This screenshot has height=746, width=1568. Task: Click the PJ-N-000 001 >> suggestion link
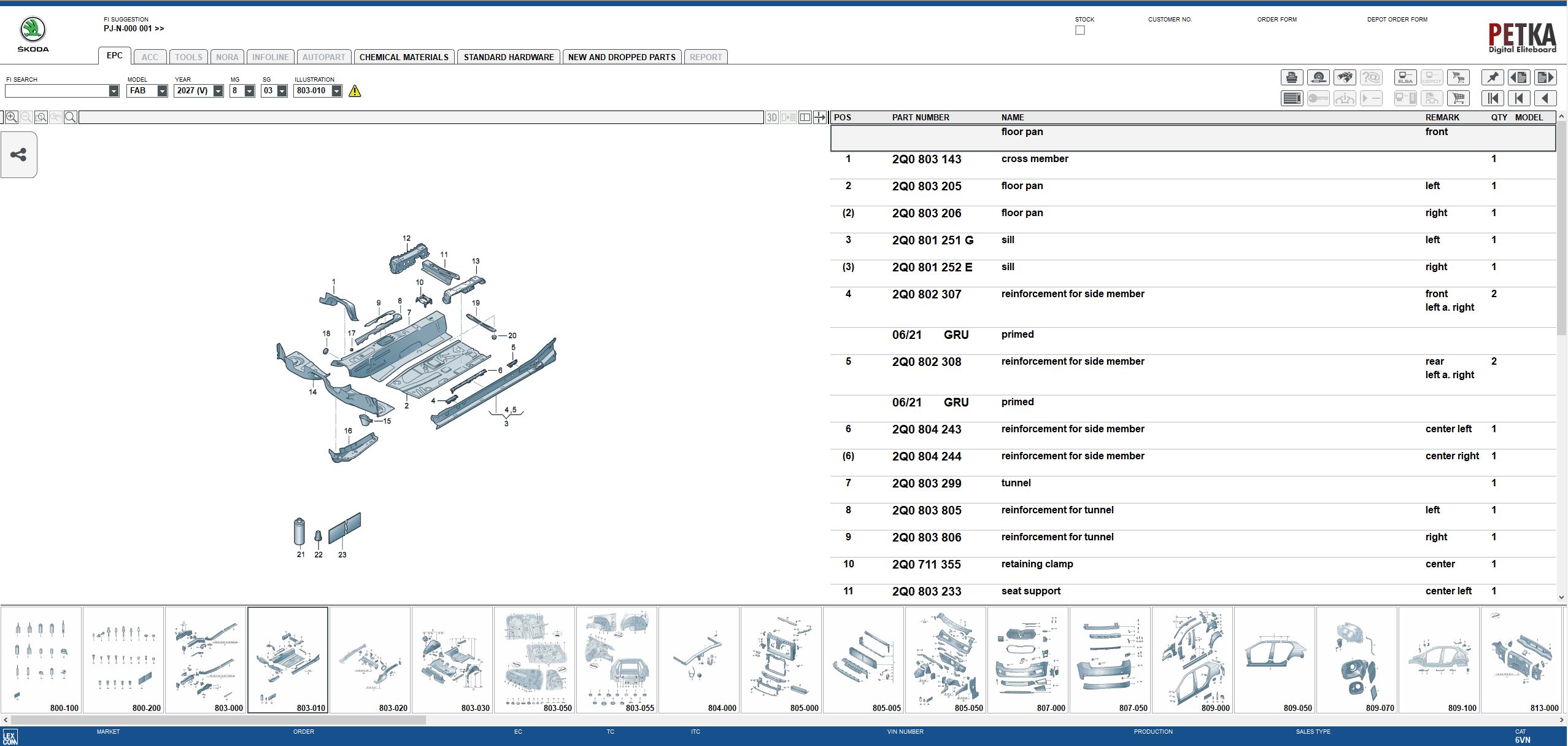pyautogui.click(x=134, y=28)
